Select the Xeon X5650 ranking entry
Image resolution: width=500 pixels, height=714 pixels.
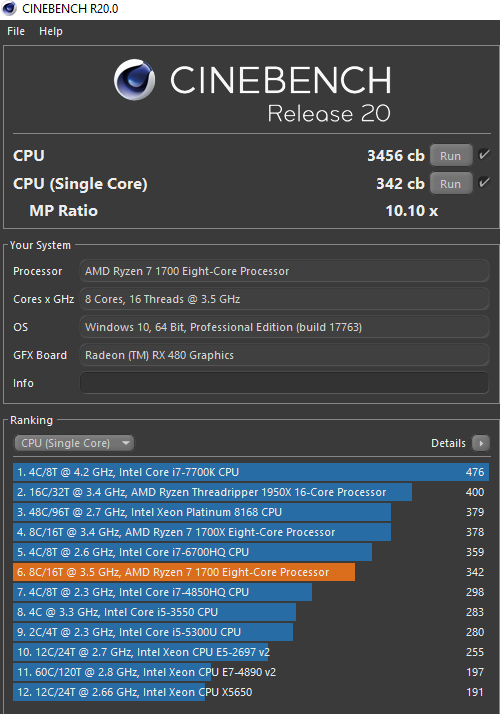(x=251, y=692)
